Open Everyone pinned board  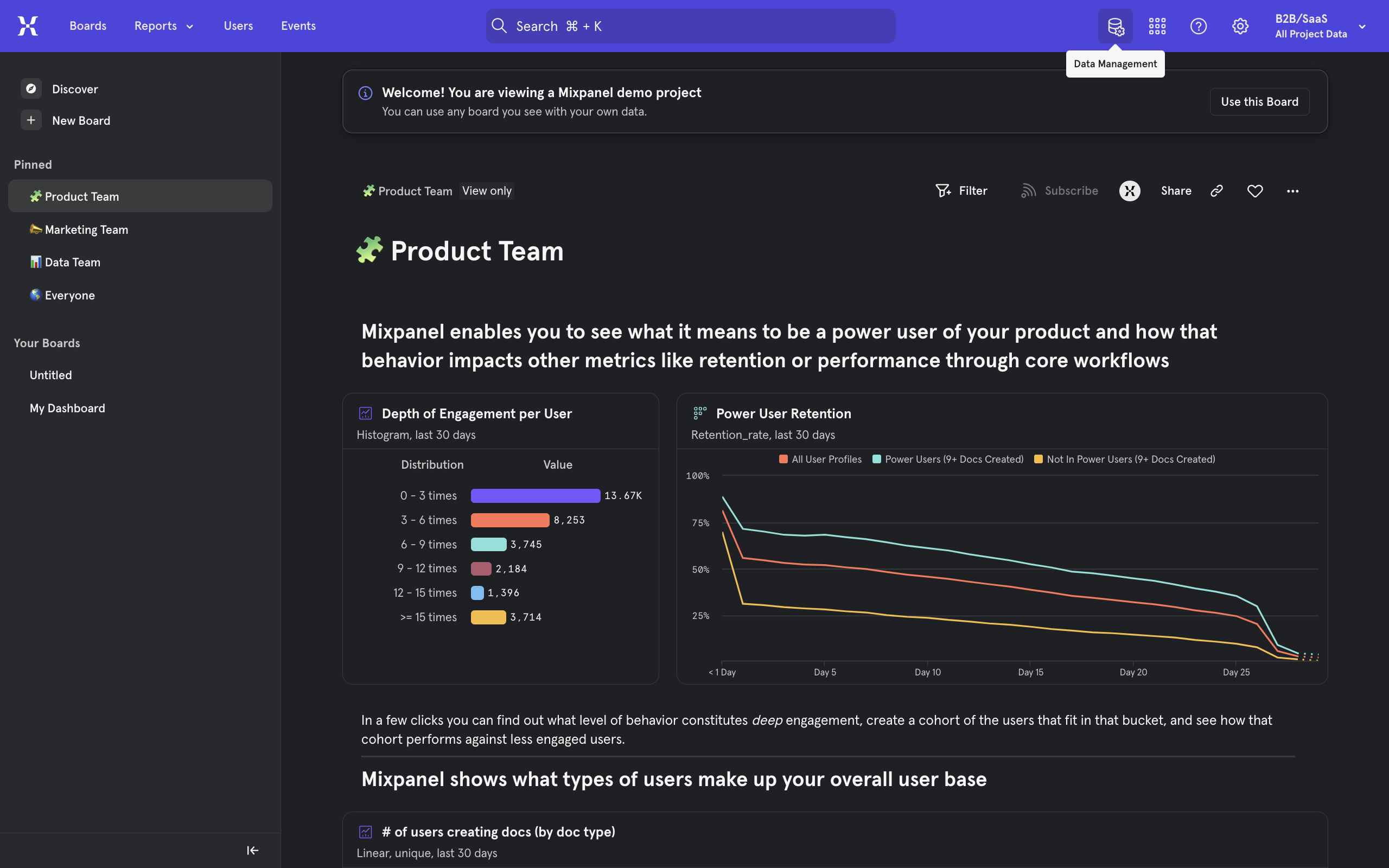(x=140, y=295)
